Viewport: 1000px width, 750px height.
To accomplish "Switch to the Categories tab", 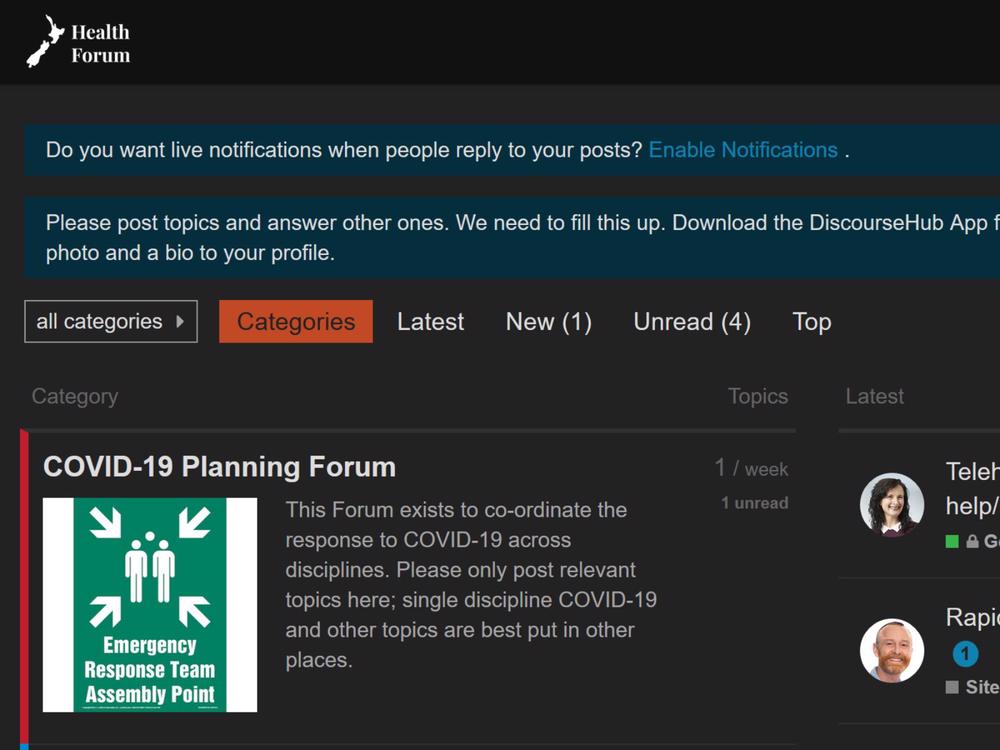I will click(x=296, y=322).
